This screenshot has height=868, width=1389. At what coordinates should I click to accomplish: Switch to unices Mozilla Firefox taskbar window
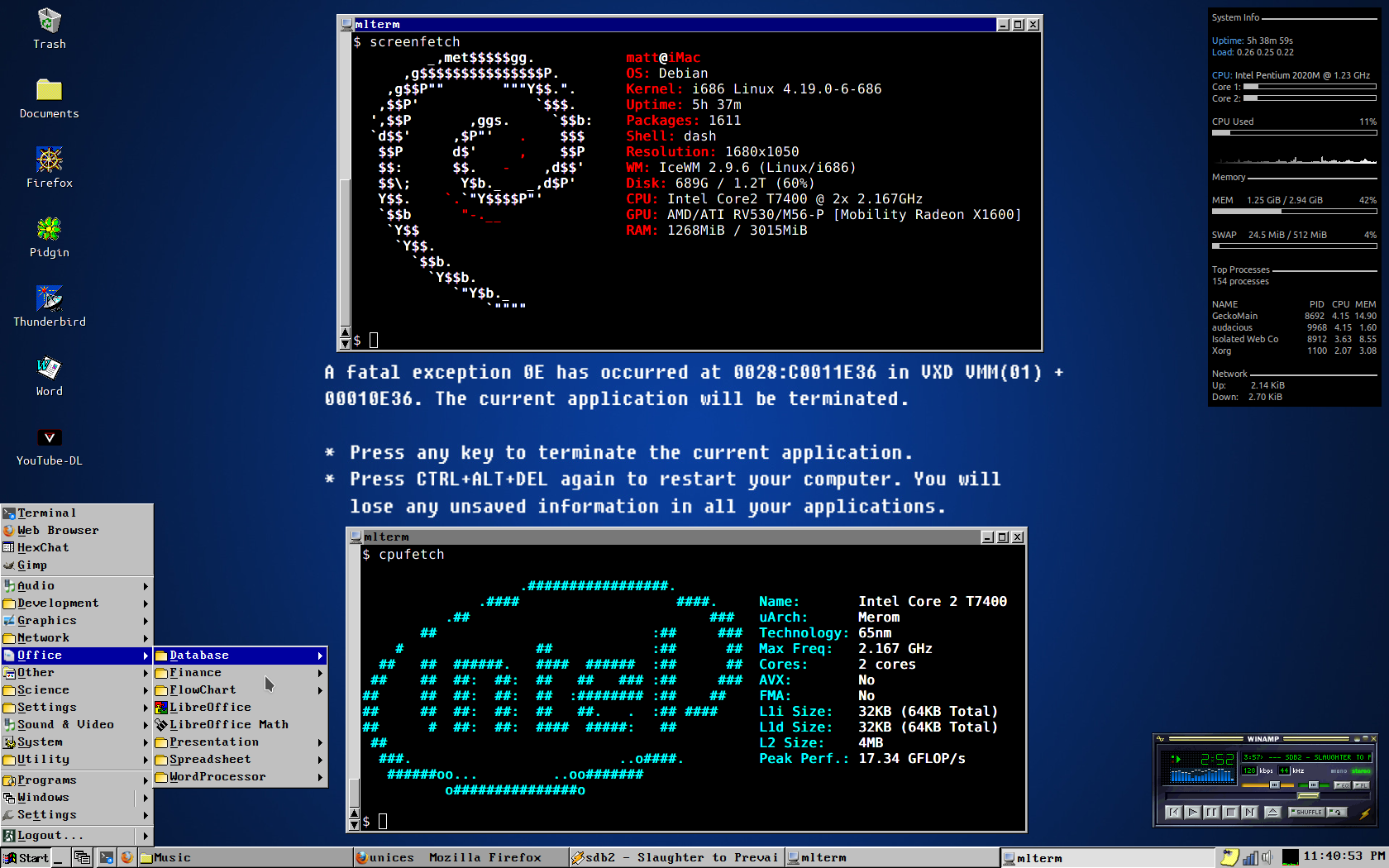(x=461, y=857)
